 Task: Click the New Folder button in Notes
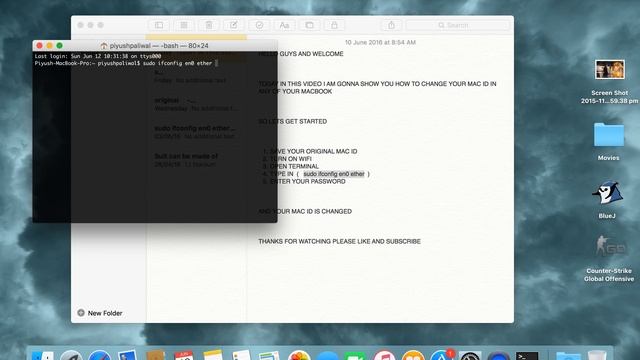point(100,313)
